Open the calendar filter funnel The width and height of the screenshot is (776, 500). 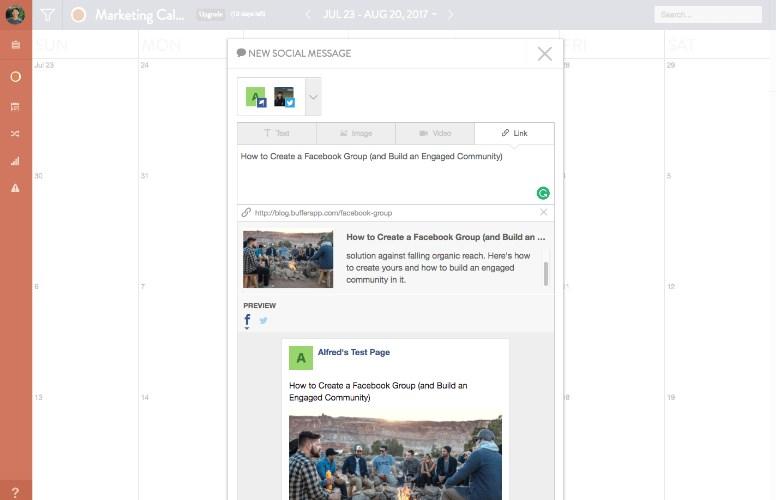click(x=48, y=15)
